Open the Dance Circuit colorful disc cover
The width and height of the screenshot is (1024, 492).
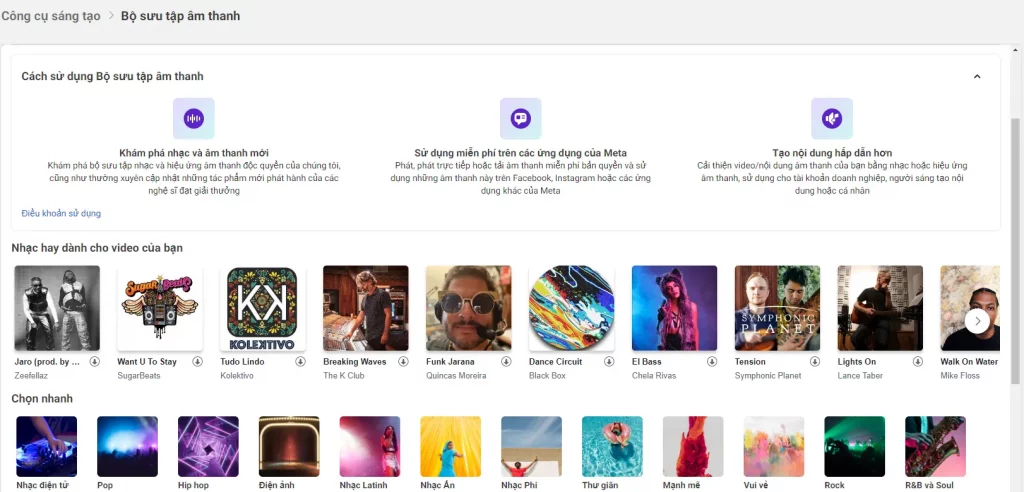pos(571,308)
